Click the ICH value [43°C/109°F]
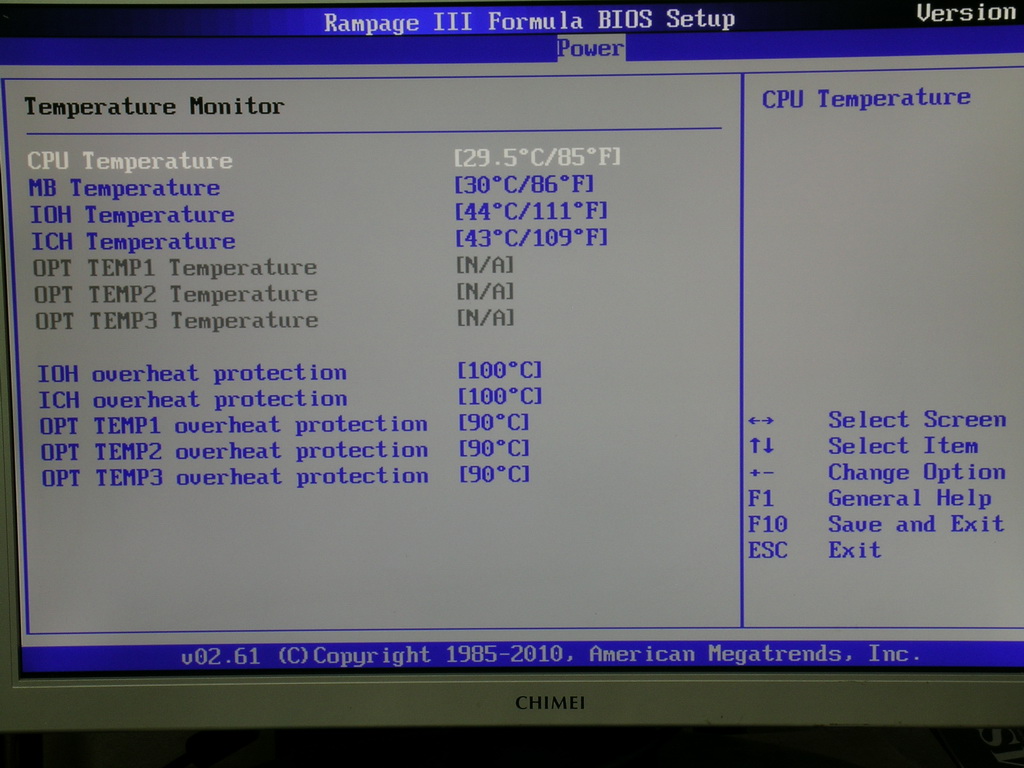This screenshot has width=1024, height=768. click(532, 238)
